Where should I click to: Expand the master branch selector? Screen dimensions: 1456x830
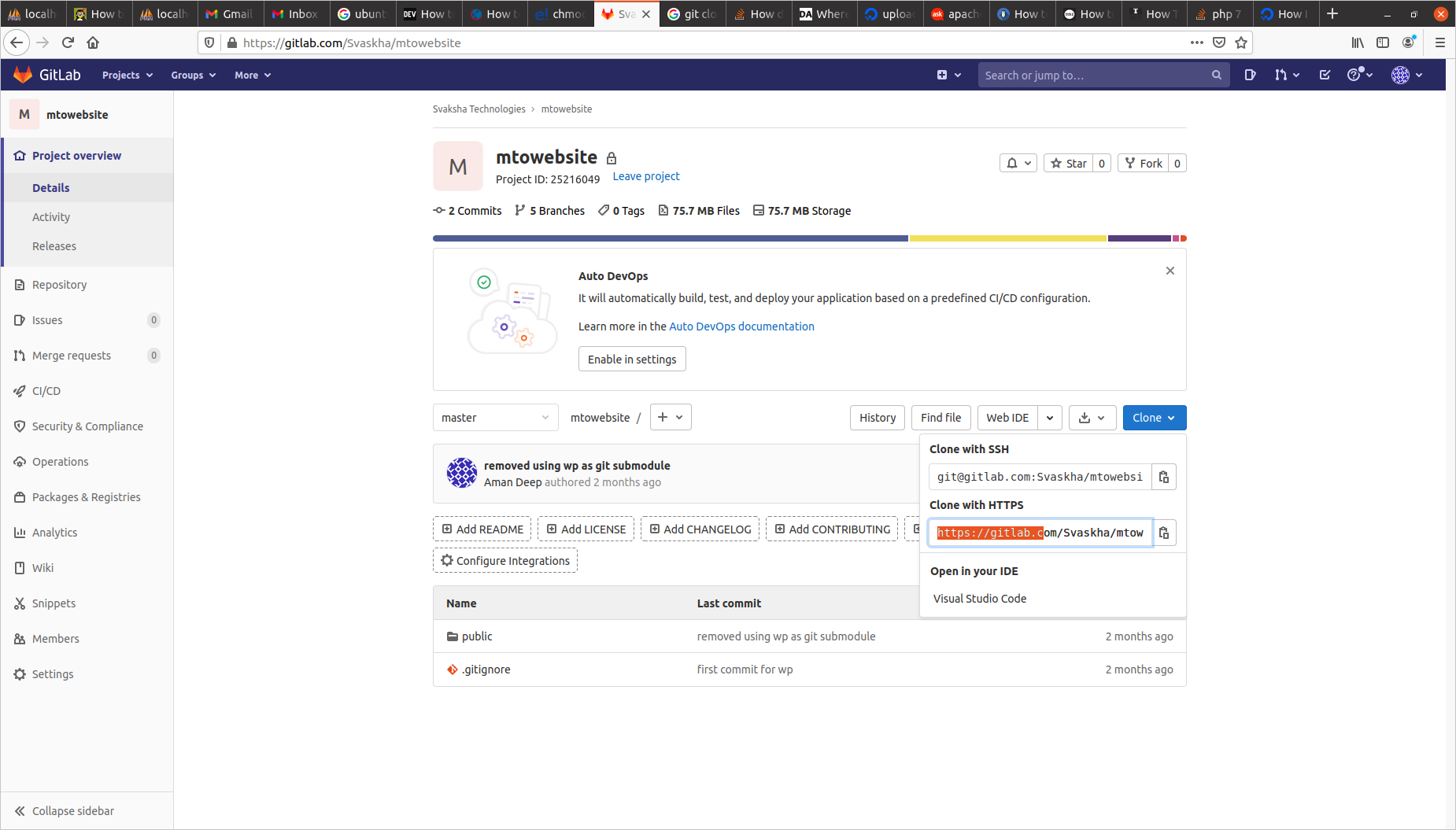[495, 418]
